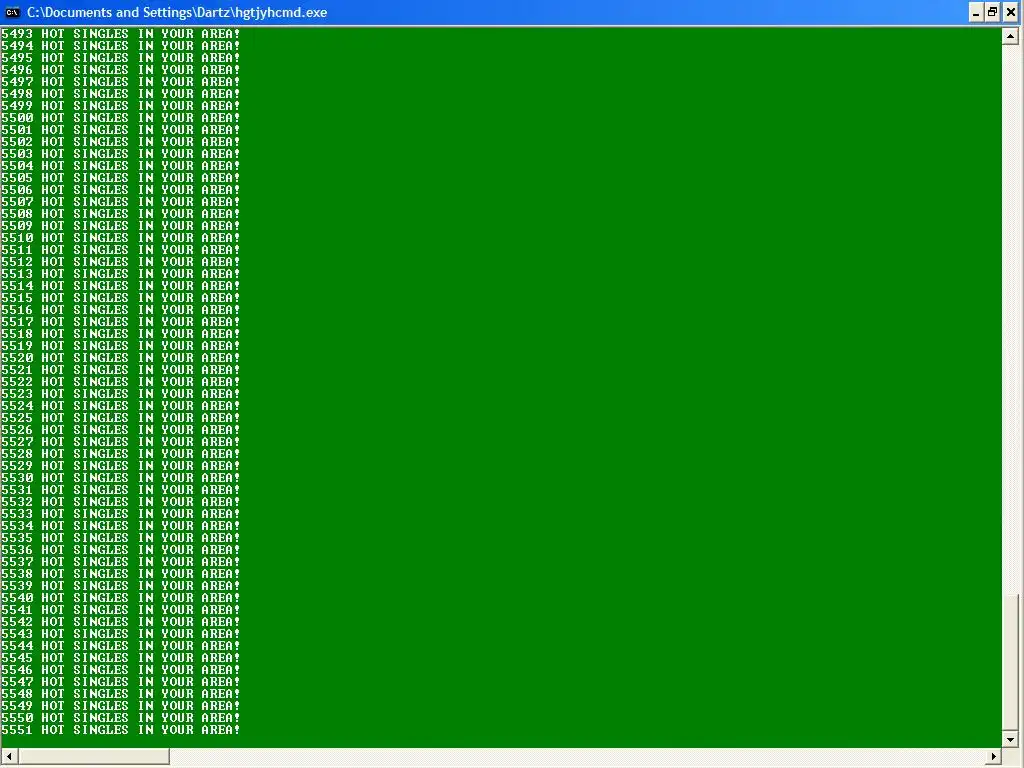Image resolution: width=1024 pixels, height=768 pixels.
Task: Click the last line numbered 5551
Action: (120, 730)
